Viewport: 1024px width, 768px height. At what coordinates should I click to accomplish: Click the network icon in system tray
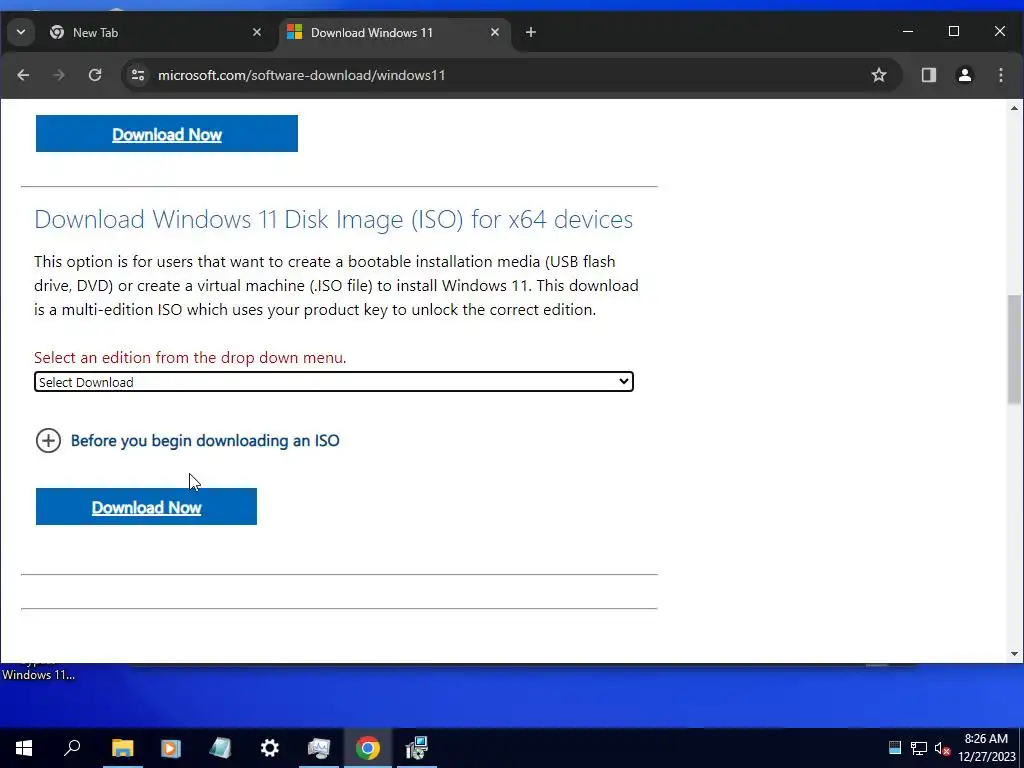point(919,748)
